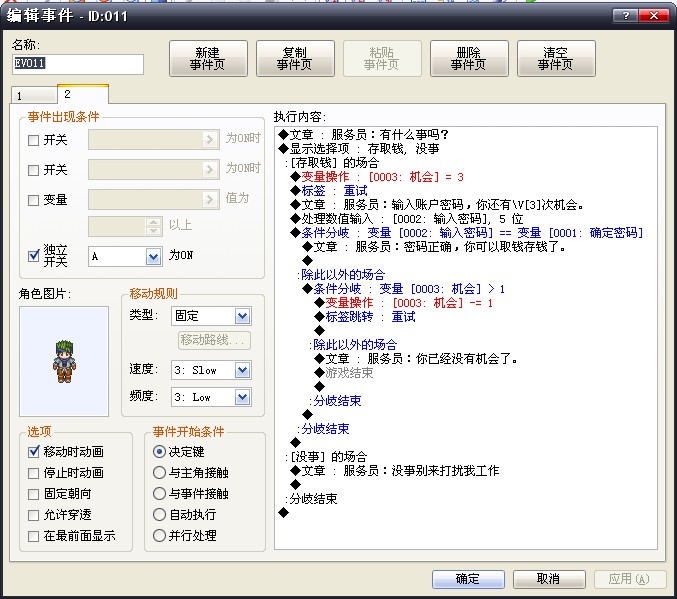The image size is (677, 599).
Task: Uncheck the 独立开关 checkbox
Action: click(33, 256)
